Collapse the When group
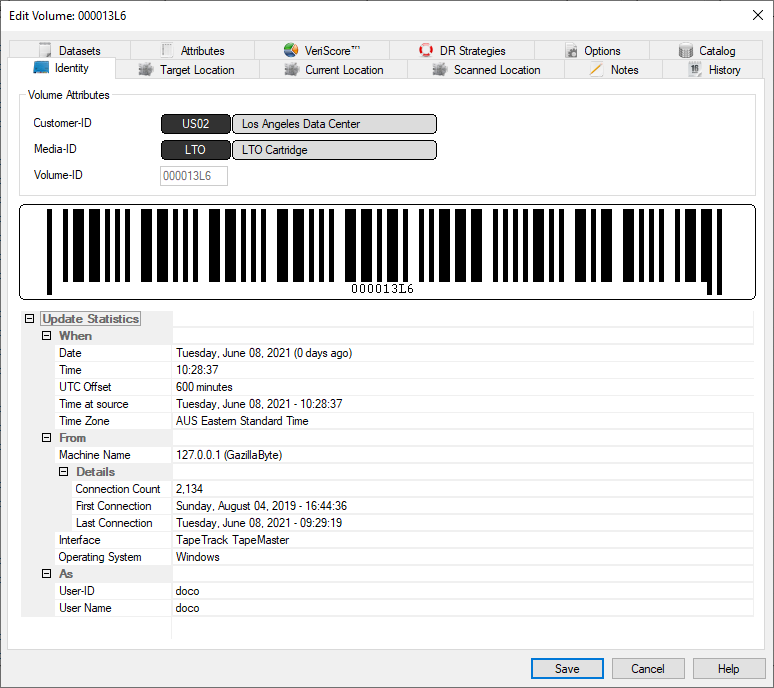 pos(46,336)
